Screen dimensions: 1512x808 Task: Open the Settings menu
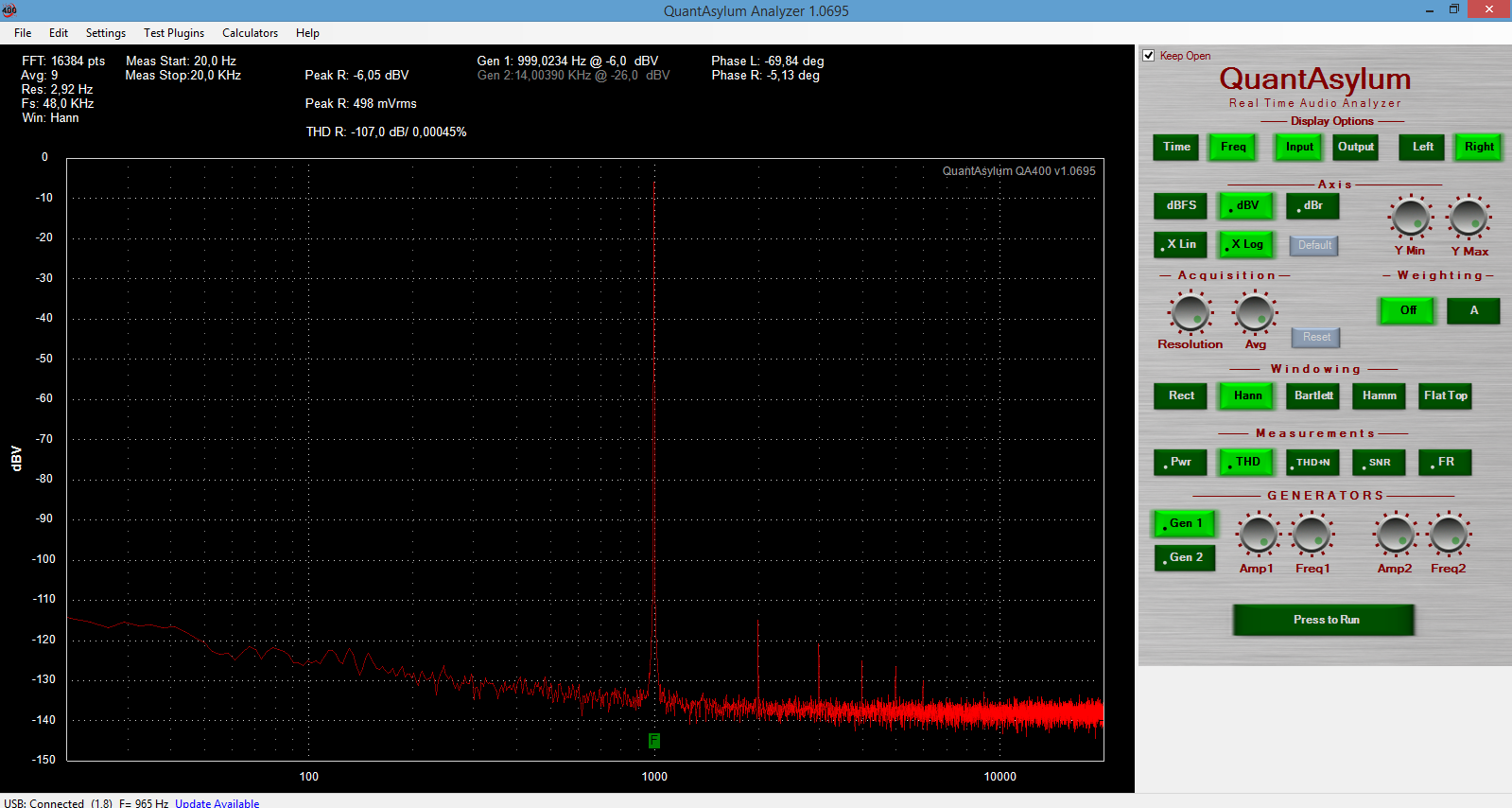[x=106, y=33]
